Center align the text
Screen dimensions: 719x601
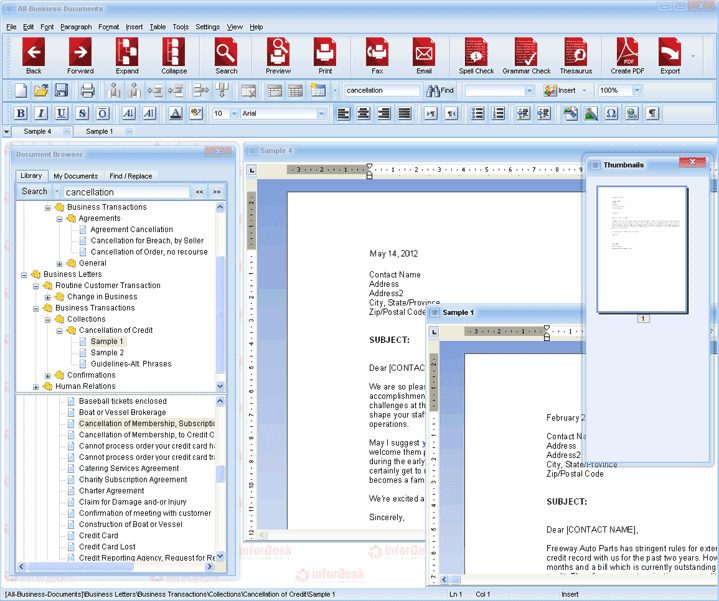pyautogui.click(x=364, y=113)
